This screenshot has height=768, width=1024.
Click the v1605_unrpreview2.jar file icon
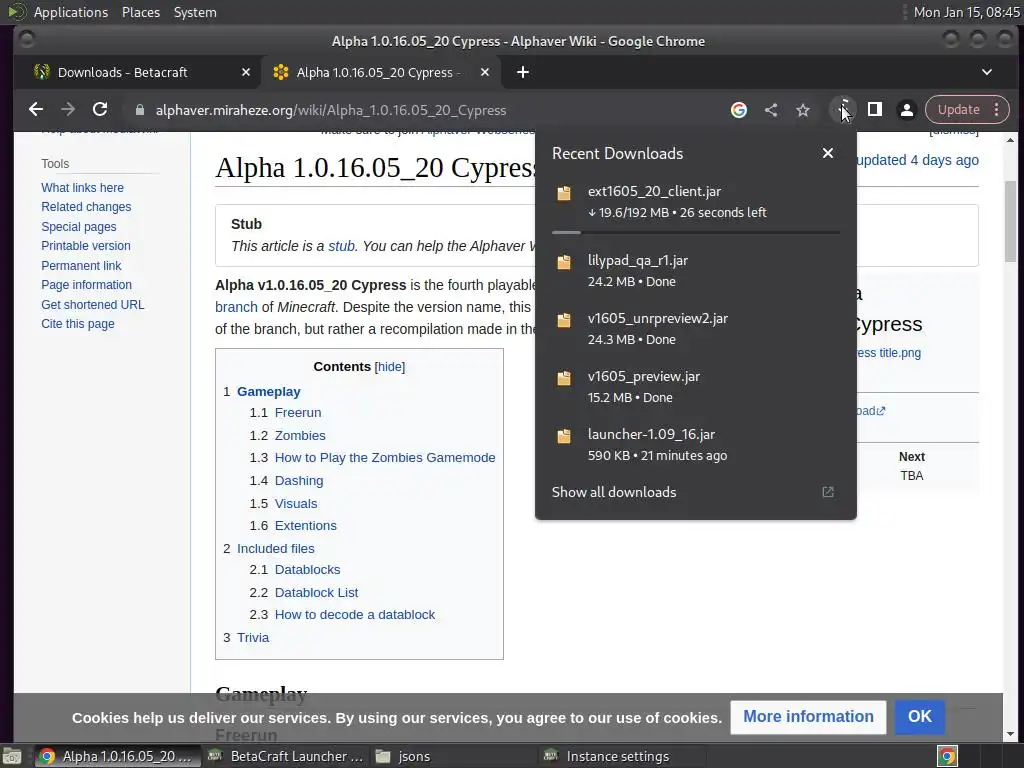(x=564, y=321)
